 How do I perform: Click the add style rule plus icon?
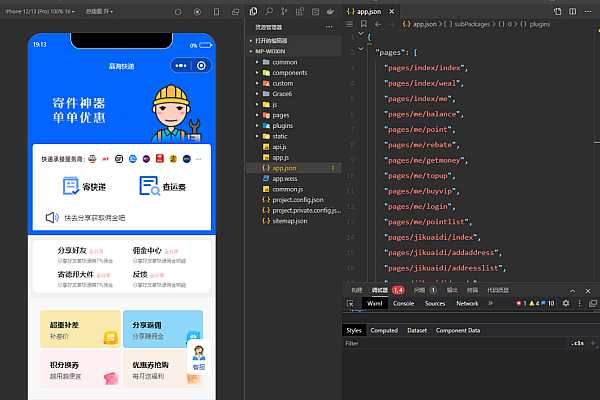pos(593,343)
